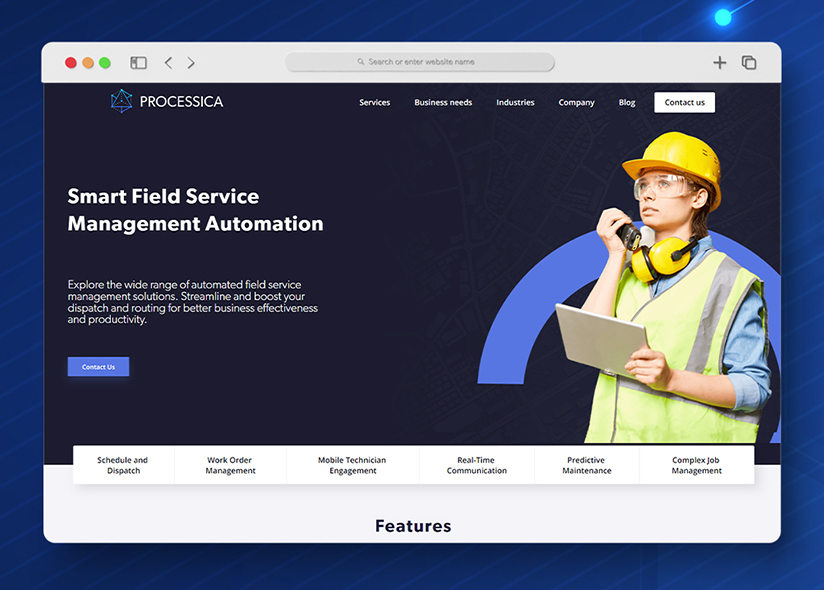Select the Real-Time Communication tab

[x=477, y=465]
